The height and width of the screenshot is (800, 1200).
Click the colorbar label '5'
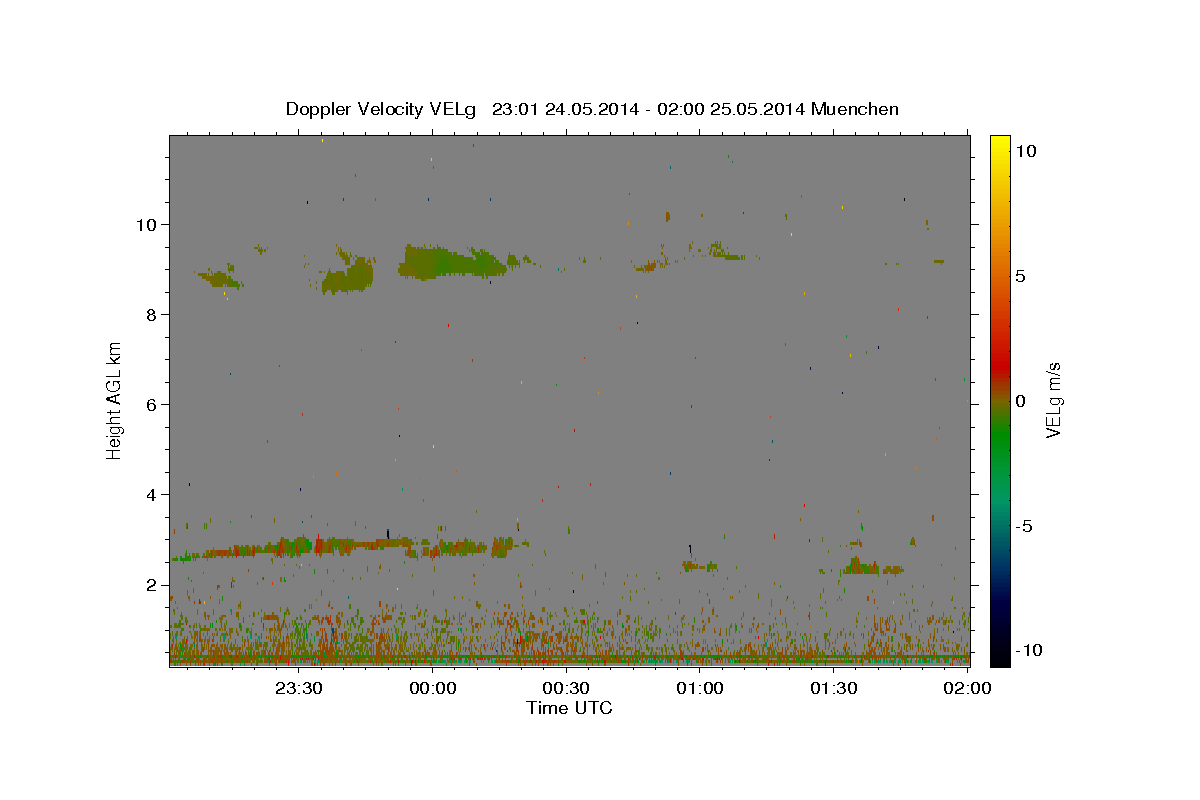1020,276
